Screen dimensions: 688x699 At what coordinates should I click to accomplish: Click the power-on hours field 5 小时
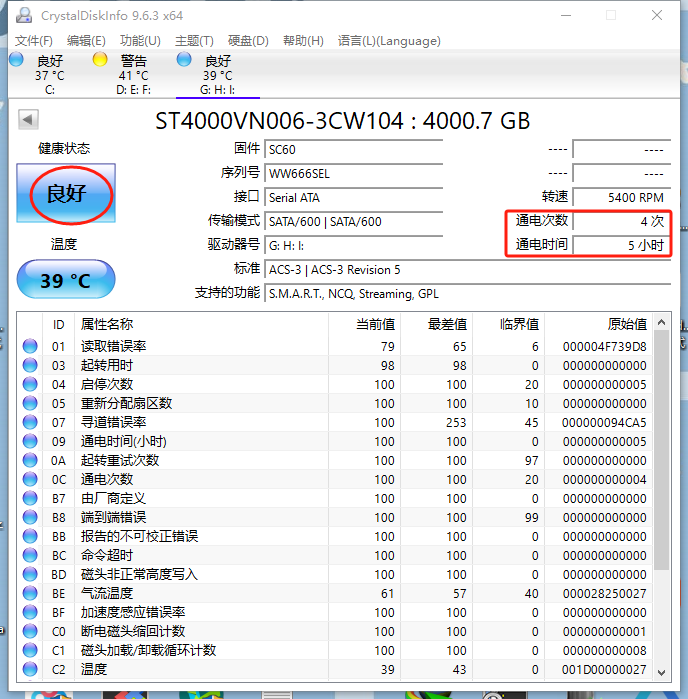[622, 246]
